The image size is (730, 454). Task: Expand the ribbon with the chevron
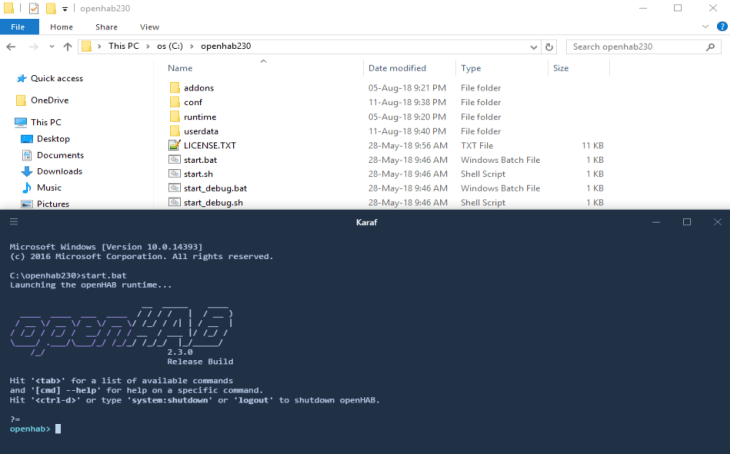point(704,27)
